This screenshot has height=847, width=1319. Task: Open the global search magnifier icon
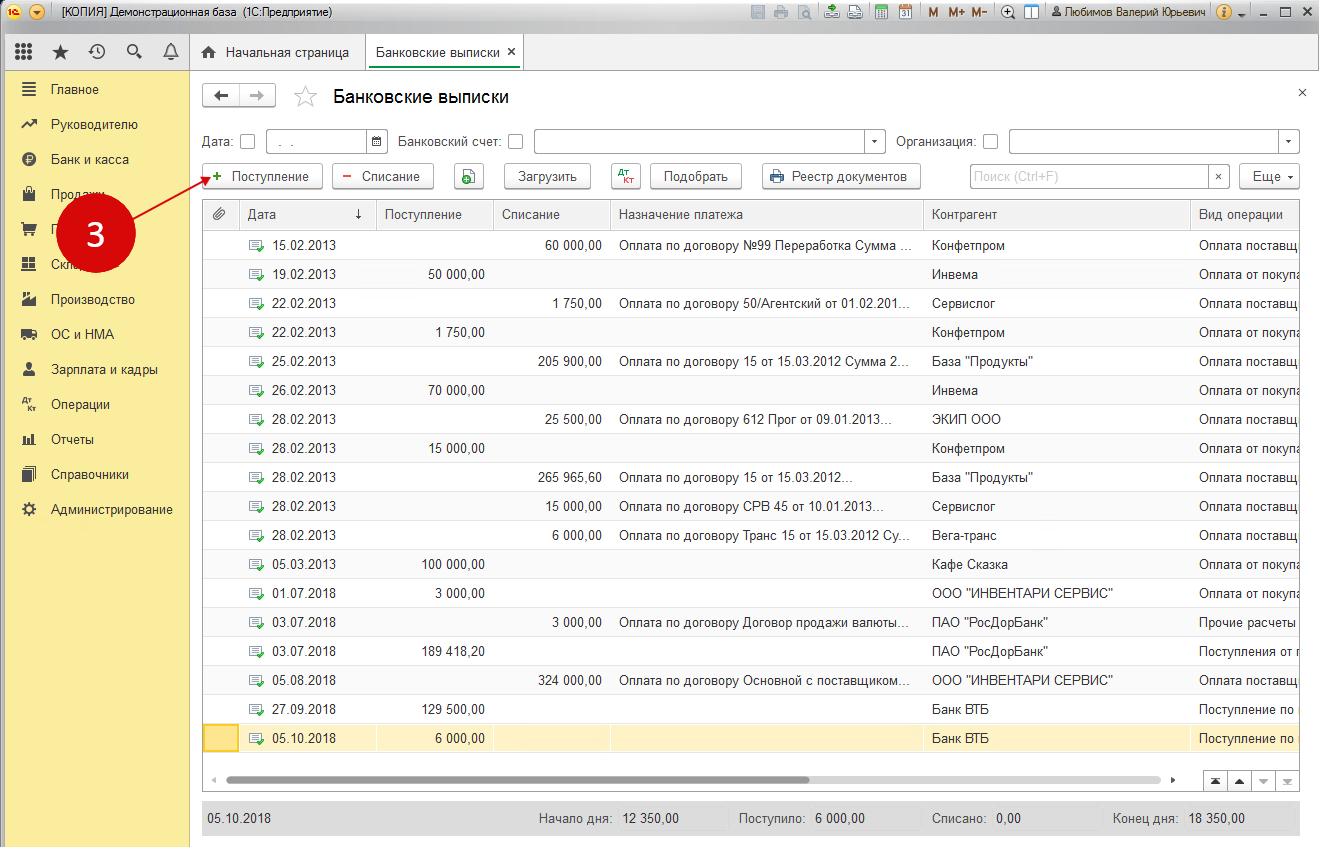point(134,52)
